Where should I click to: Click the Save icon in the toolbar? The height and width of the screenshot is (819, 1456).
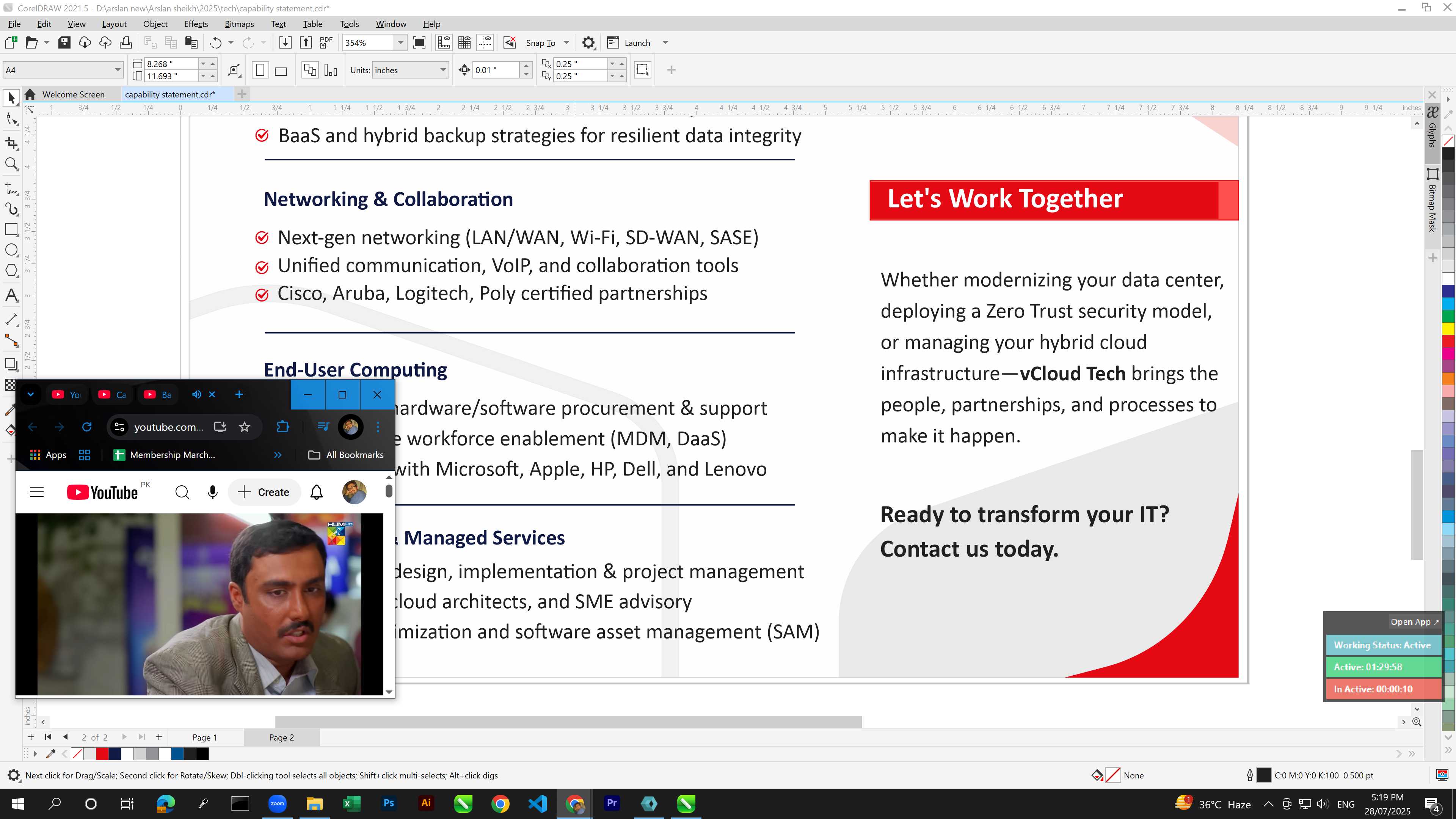click(x=64, y=42)
